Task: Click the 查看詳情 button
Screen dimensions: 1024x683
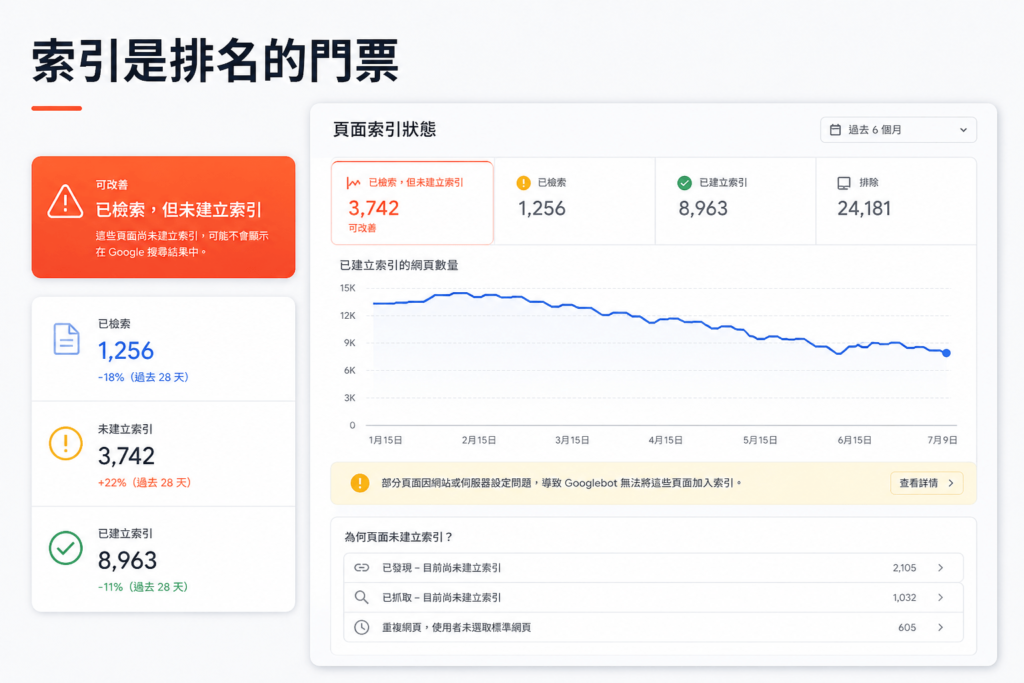Action: coord(927,483)
